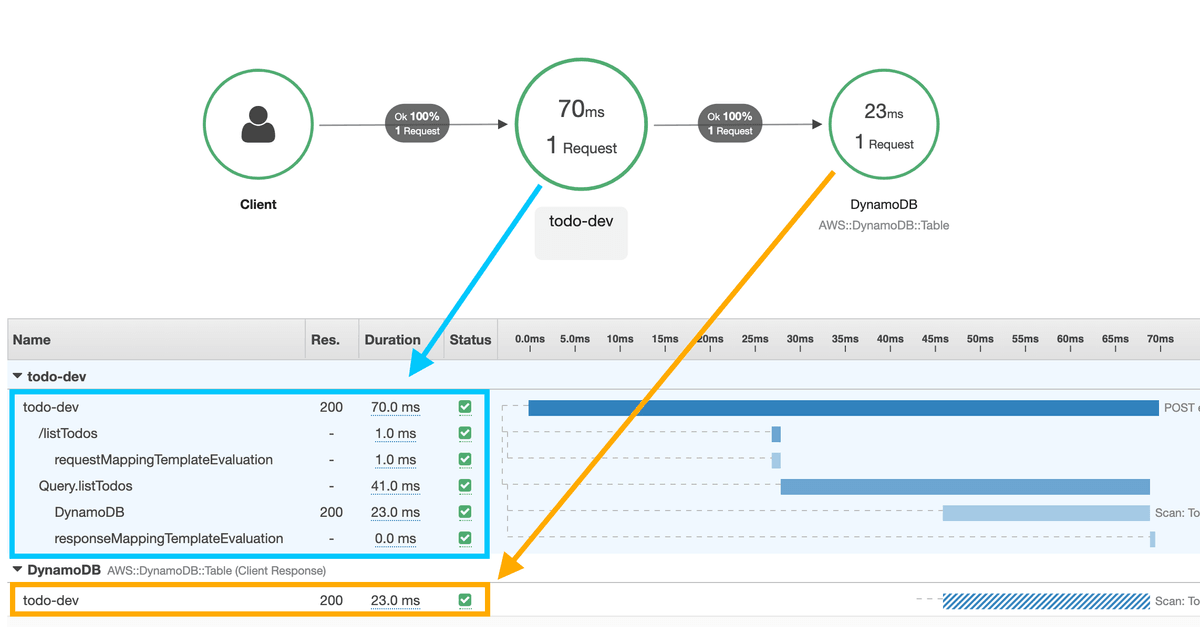Image resolution: width=1200 pixels, height=627 pixels.
Task: Click the Name column header
Action: coord(31,339)
